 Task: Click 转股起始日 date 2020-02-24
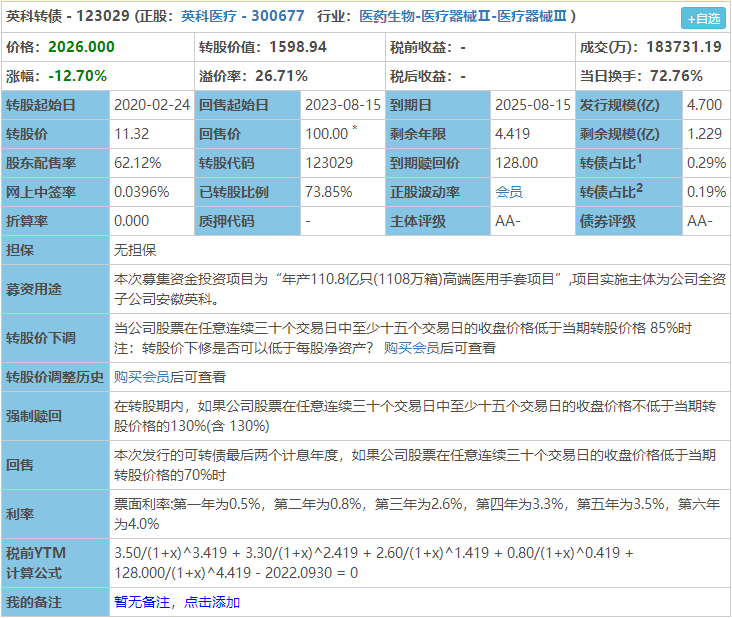152,105
